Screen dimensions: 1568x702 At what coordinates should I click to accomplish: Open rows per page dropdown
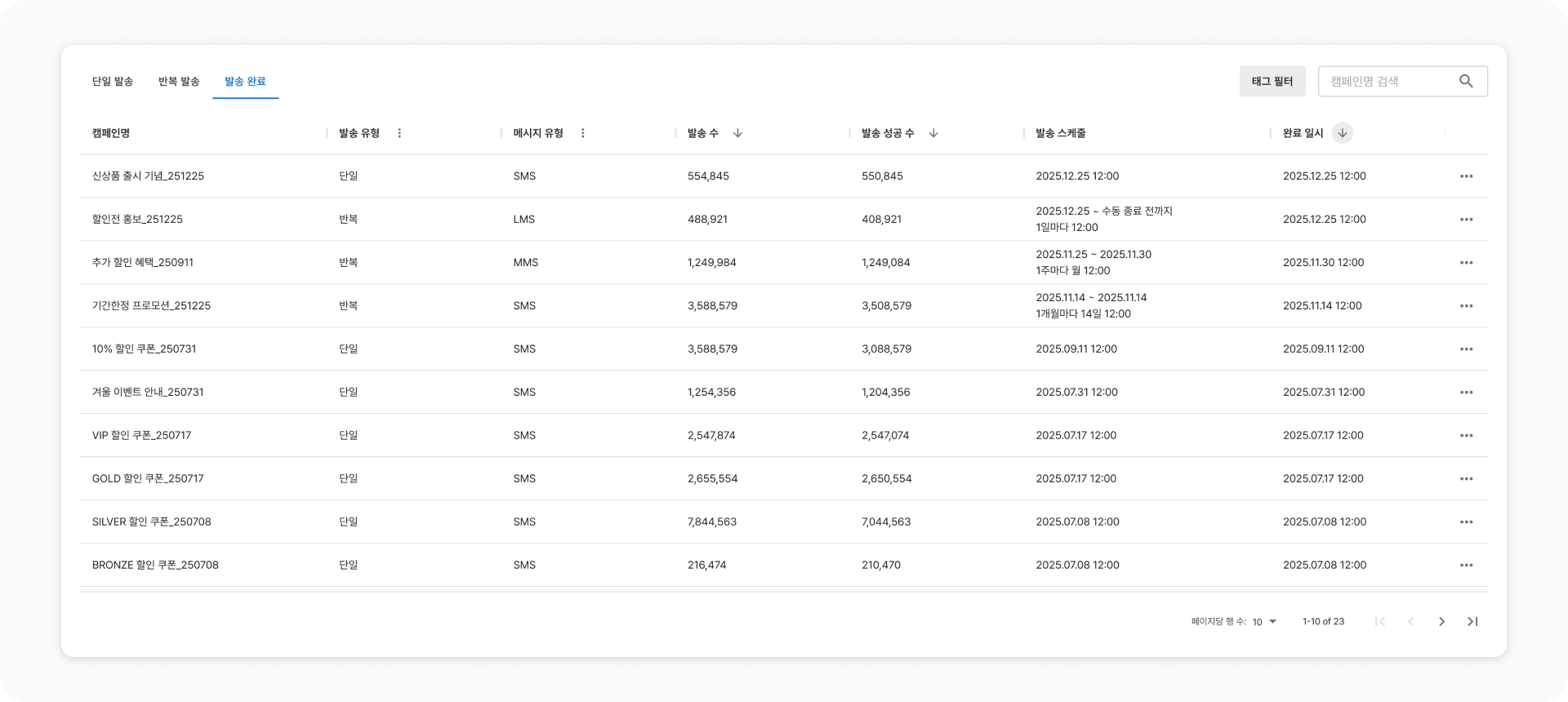[x=1264, y=622]
